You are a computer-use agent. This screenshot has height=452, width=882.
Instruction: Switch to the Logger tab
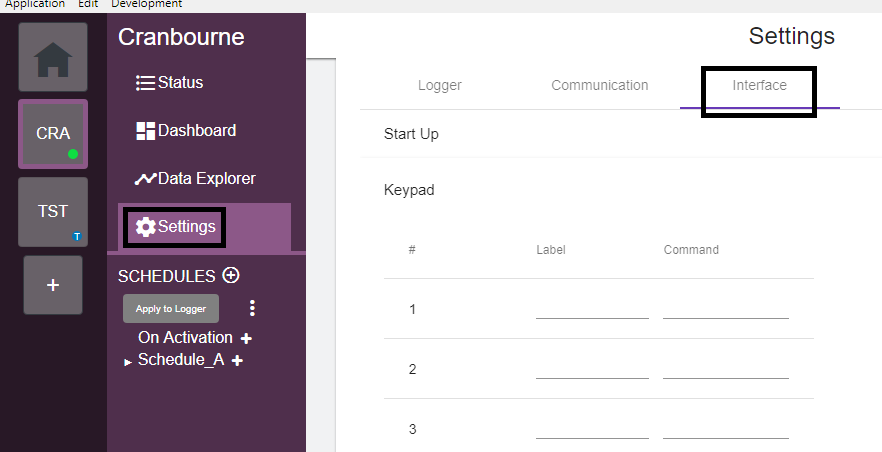click(439, 85)
